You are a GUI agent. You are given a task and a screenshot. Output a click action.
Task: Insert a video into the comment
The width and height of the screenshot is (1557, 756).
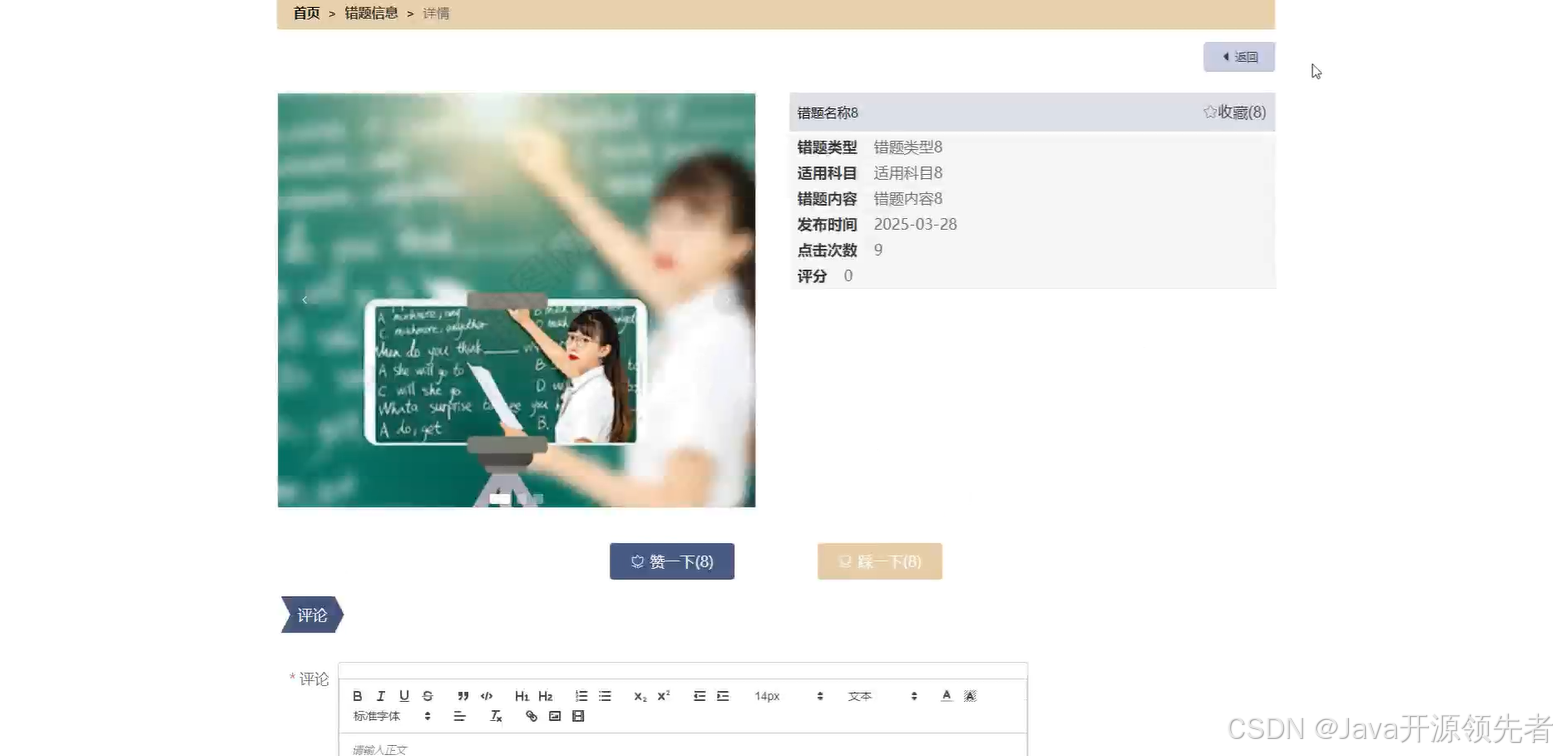[578, 716]
